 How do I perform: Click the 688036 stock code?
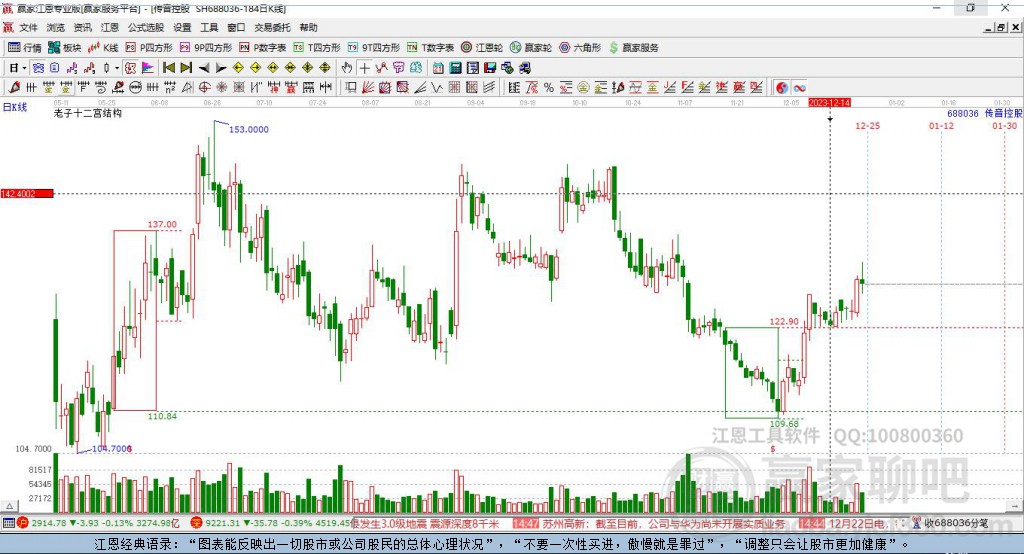[x=963, y=113]
